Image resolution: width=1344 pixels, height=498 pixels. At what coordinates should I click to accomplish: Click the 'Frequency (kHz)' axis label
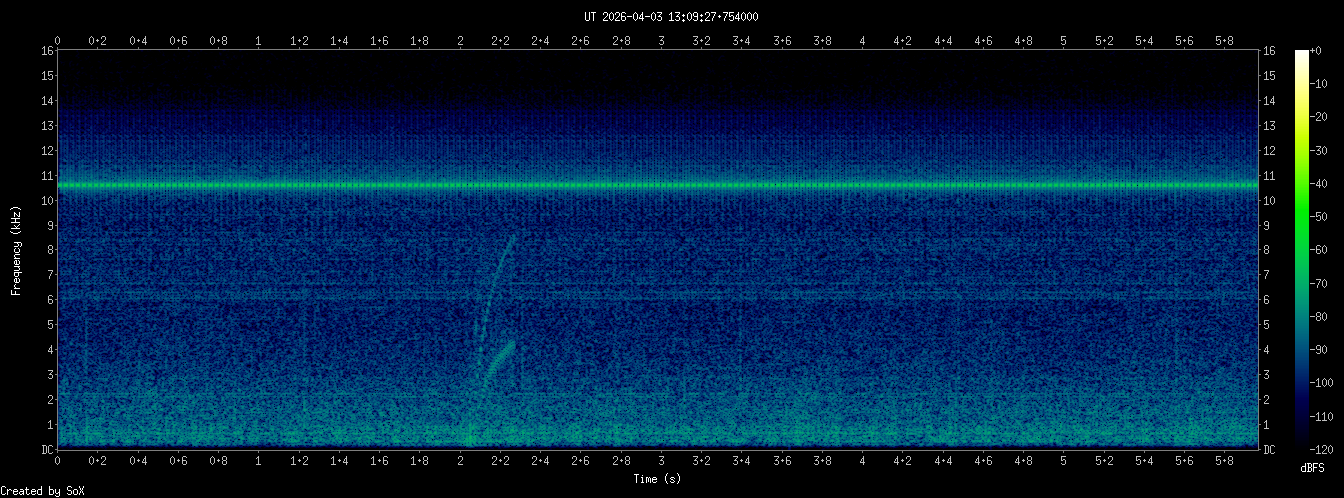[x=16, y=248]
